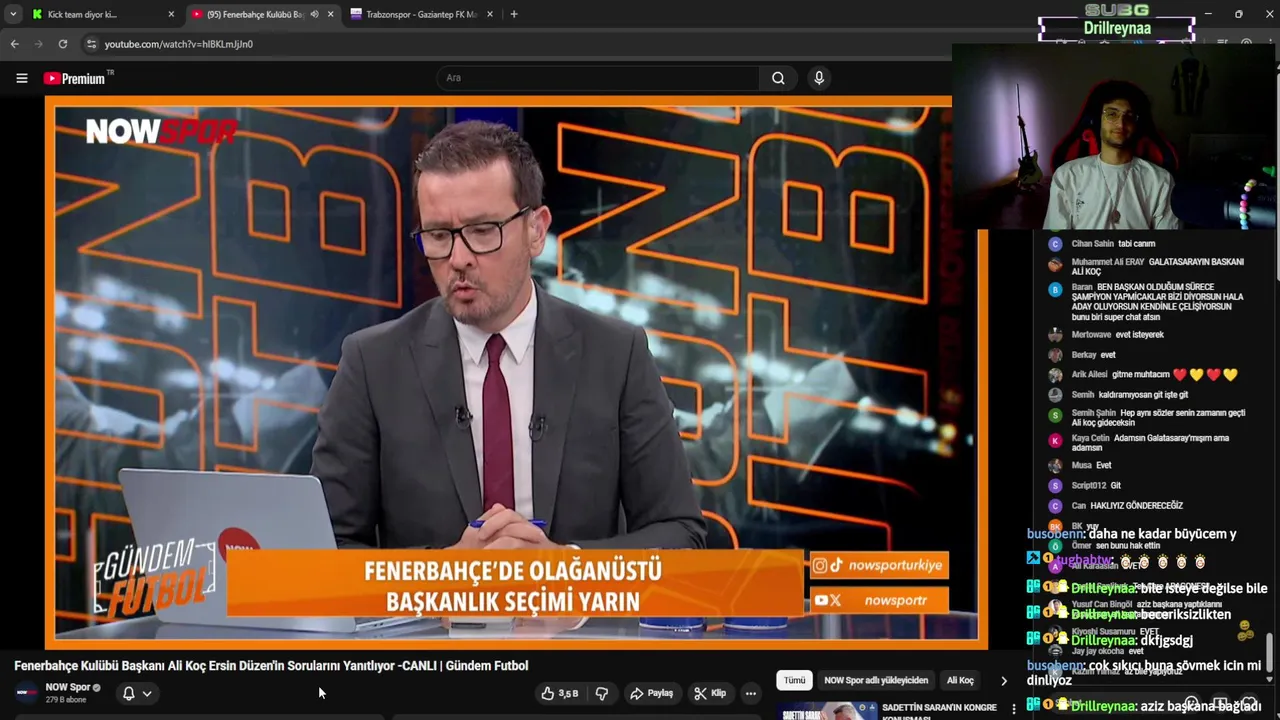Image resolution: width=1280 pixels, height=720 pixels.
Task: Click the main video player
Action: pyautogui.click(x=516, y=372)
